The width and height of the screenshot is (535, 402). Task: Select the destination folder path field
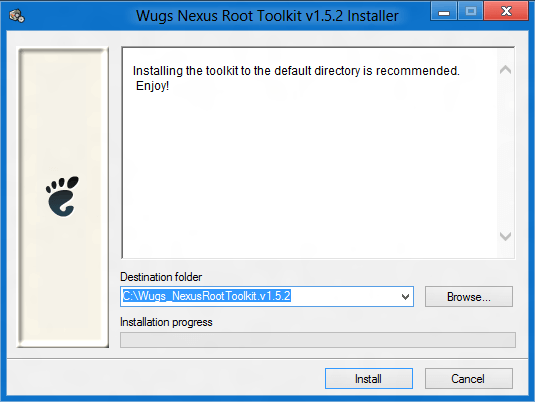pos(267,297)
